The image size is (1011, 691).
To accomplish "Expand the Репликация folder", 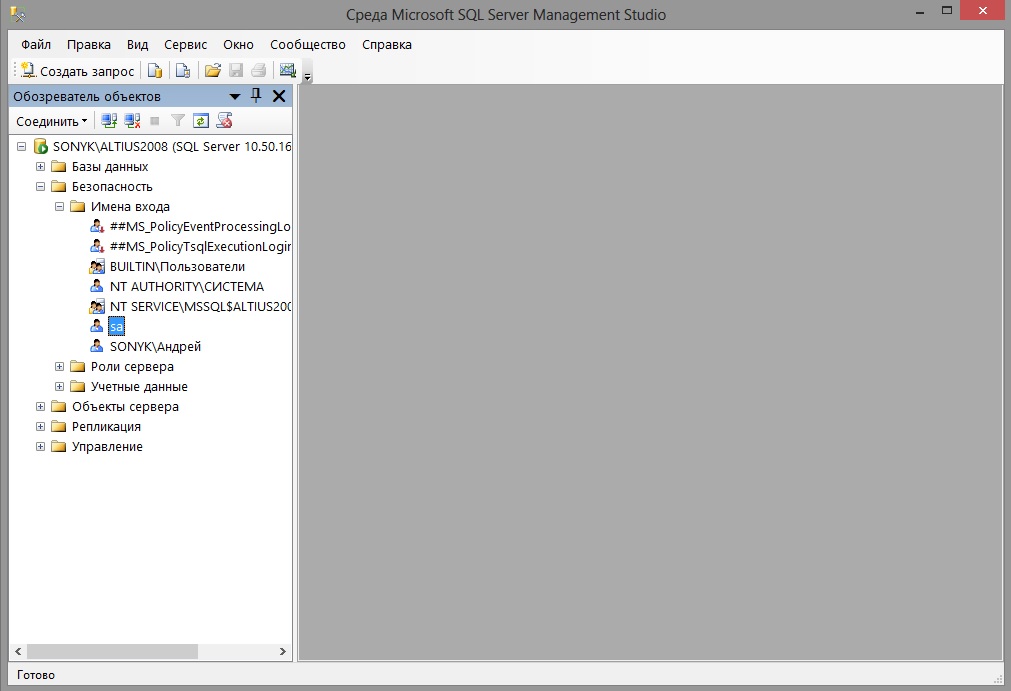I will 40,426.
